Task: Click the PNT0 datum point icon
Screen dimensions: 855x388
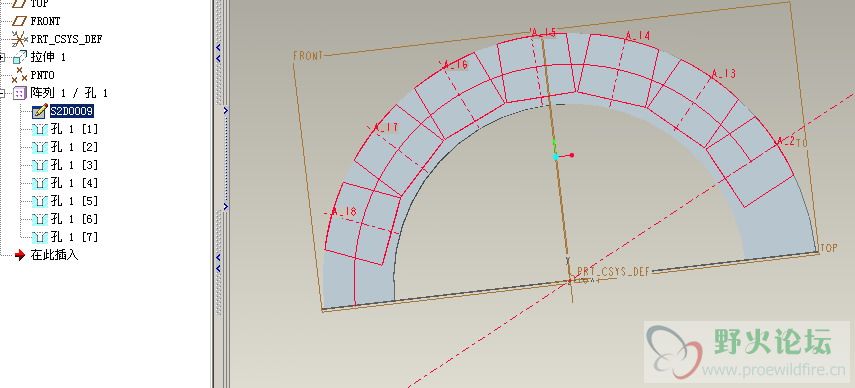Action: click(x=20, y=75)
